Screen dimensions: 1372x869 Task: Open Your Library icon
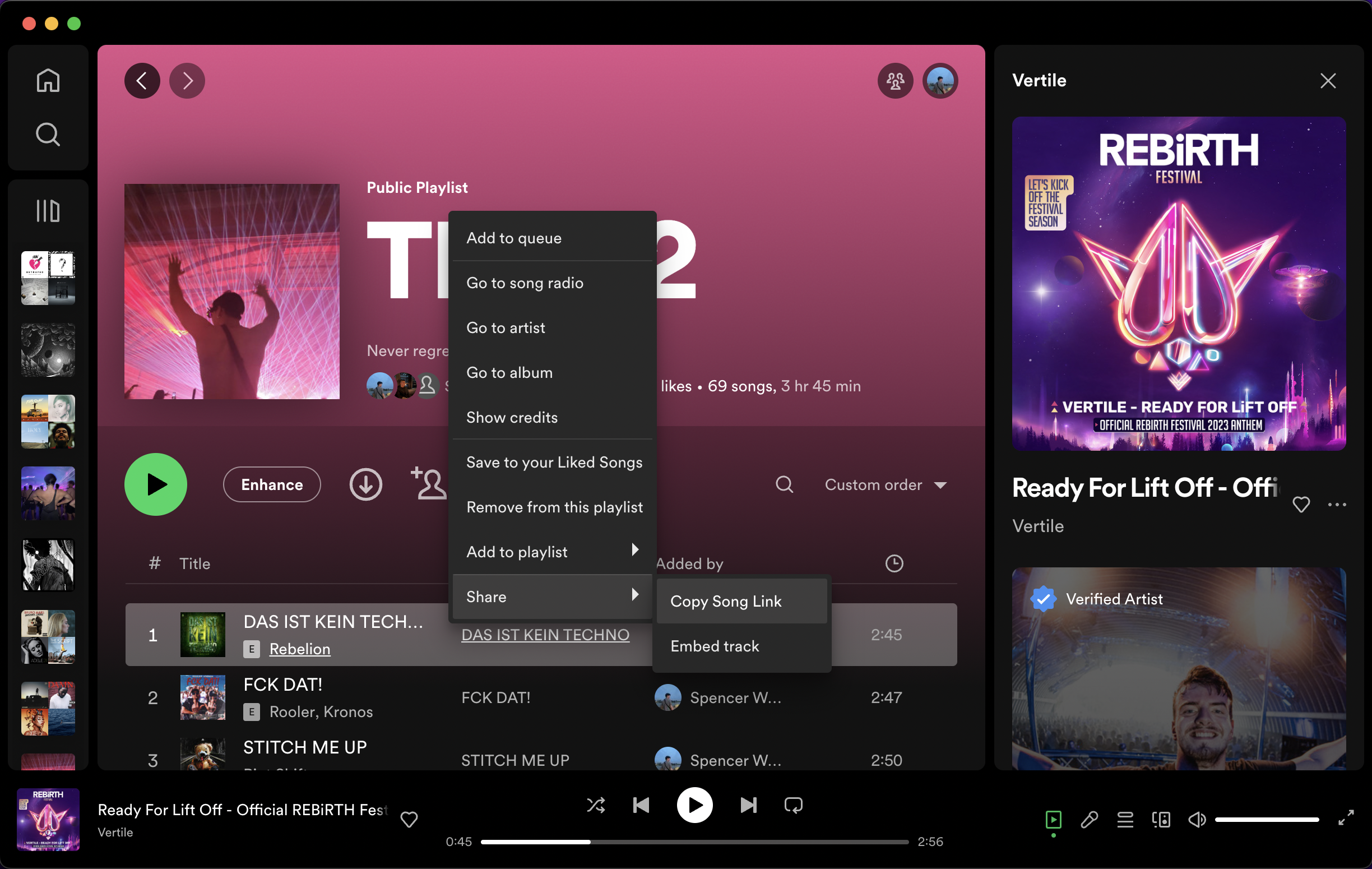[x=48, y=211]
